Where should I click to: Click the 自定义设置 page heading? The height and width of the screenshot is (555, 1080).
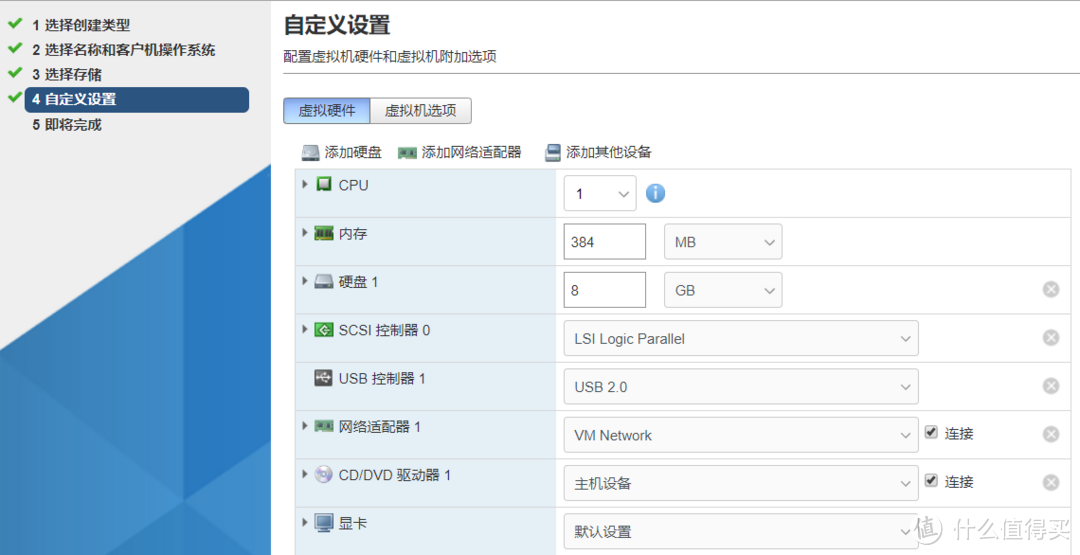(338, 25)
